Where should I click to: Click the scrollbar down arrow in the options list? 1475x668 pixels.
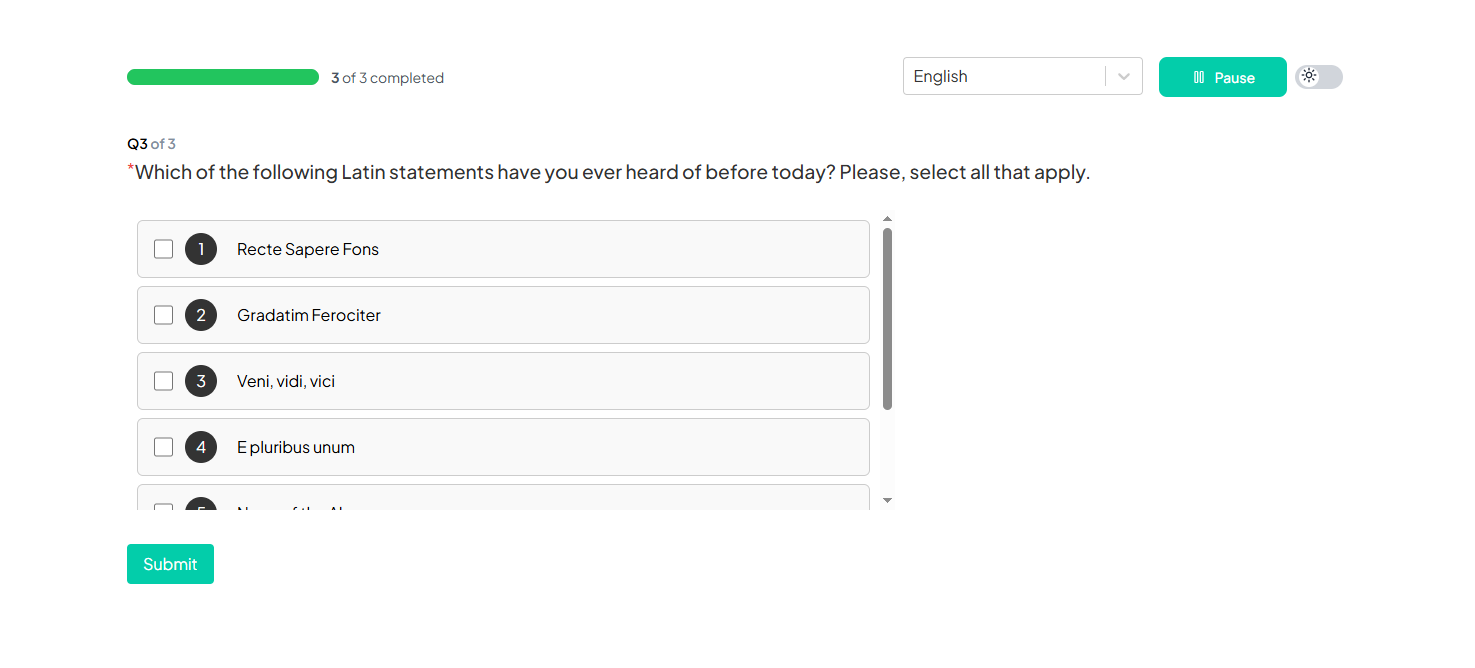click(x=887, y=499)
